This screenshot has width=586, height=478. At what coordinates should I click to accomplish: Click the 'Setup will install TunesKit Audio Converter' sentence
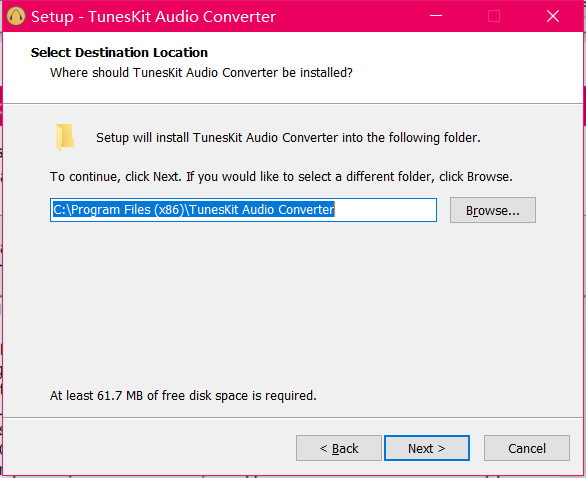click(x=288, y=138)
